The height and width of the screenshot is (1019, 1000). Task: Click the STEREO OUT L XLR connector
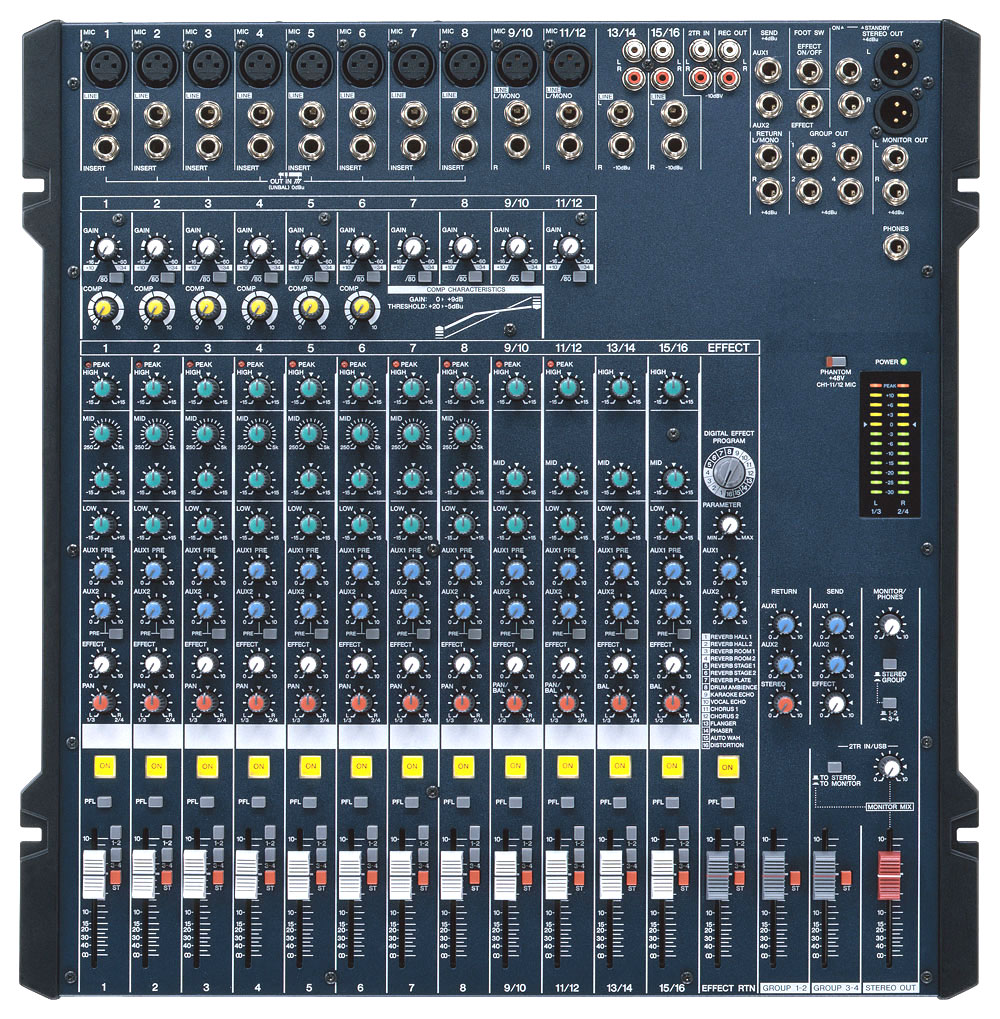[x=897, y=64]
